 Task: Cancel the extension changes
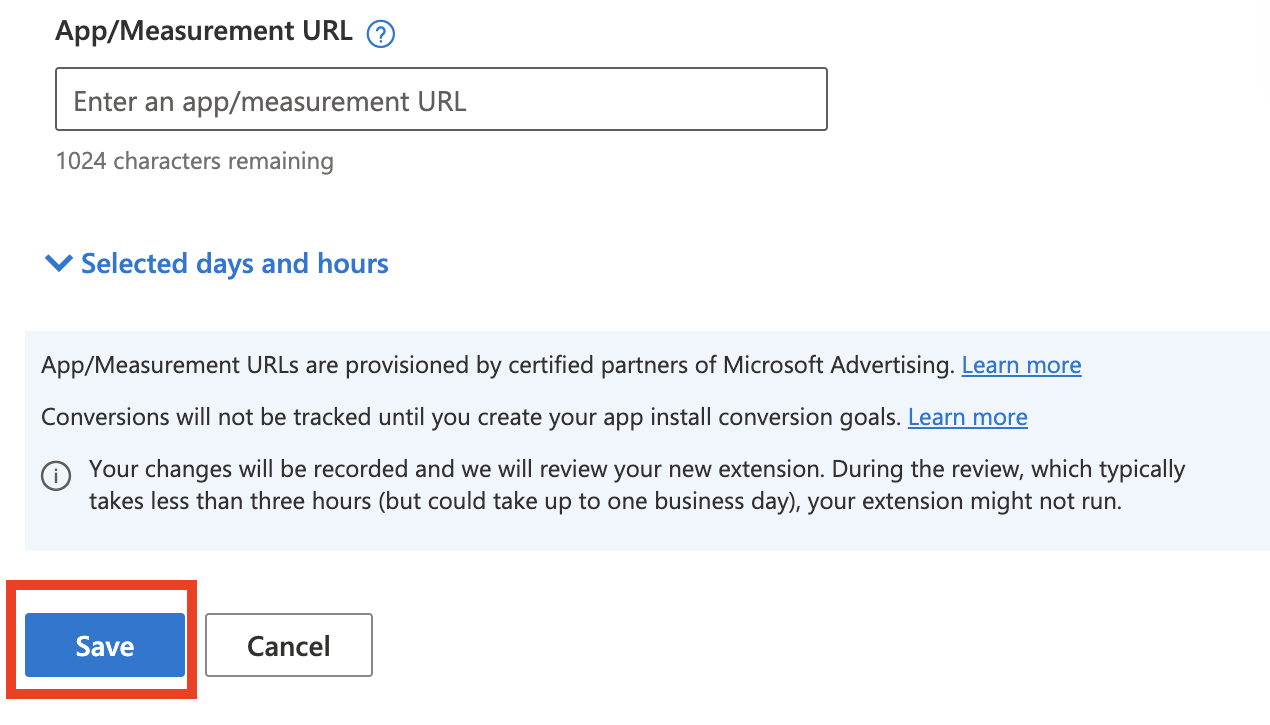pos(288,645)
